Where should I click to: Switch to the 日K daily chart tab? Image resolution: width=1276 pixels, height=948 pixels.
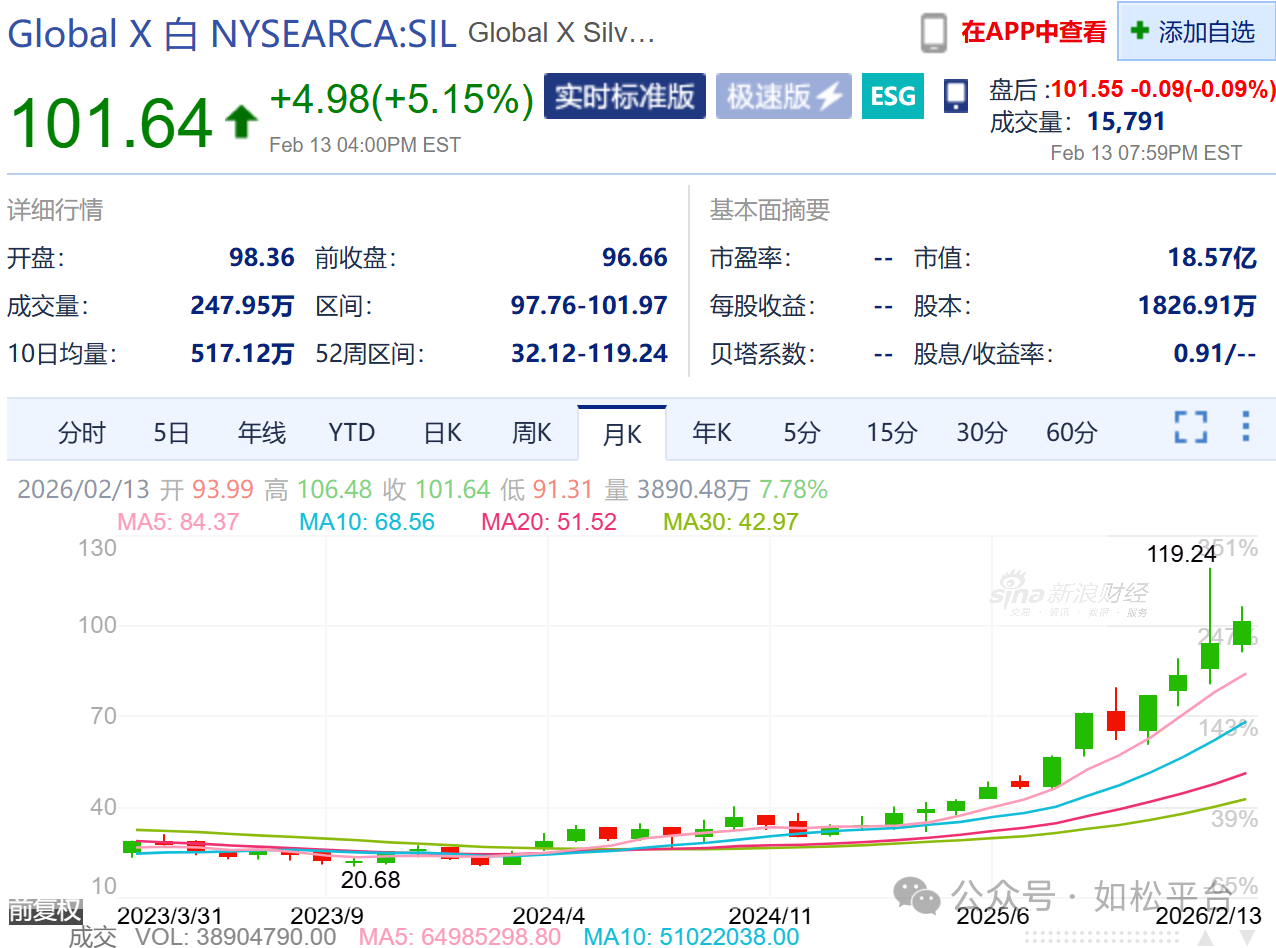[442, 433]
